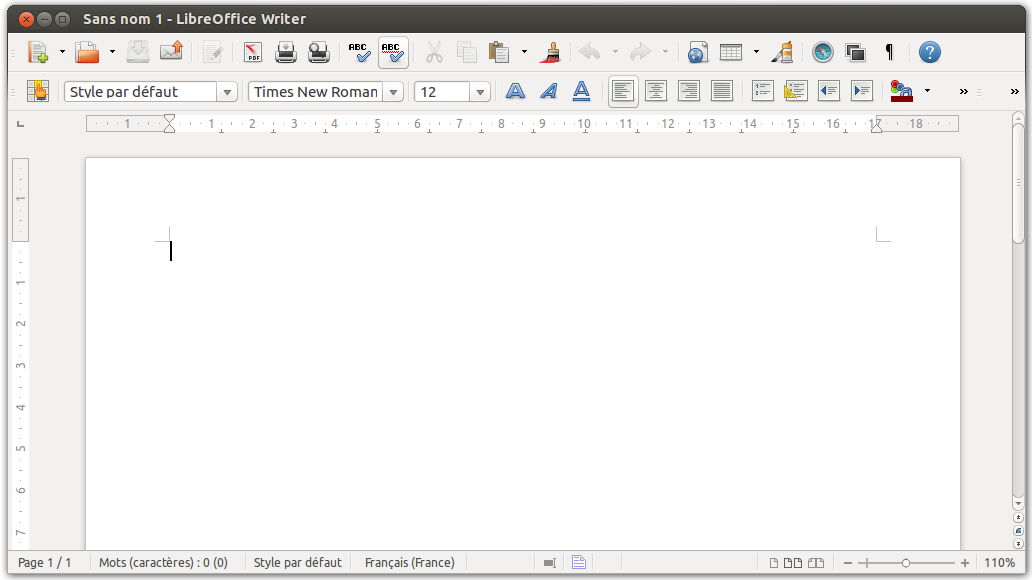Print the document directly with printer icon
Screen dimensions: 1032x580
286,52
